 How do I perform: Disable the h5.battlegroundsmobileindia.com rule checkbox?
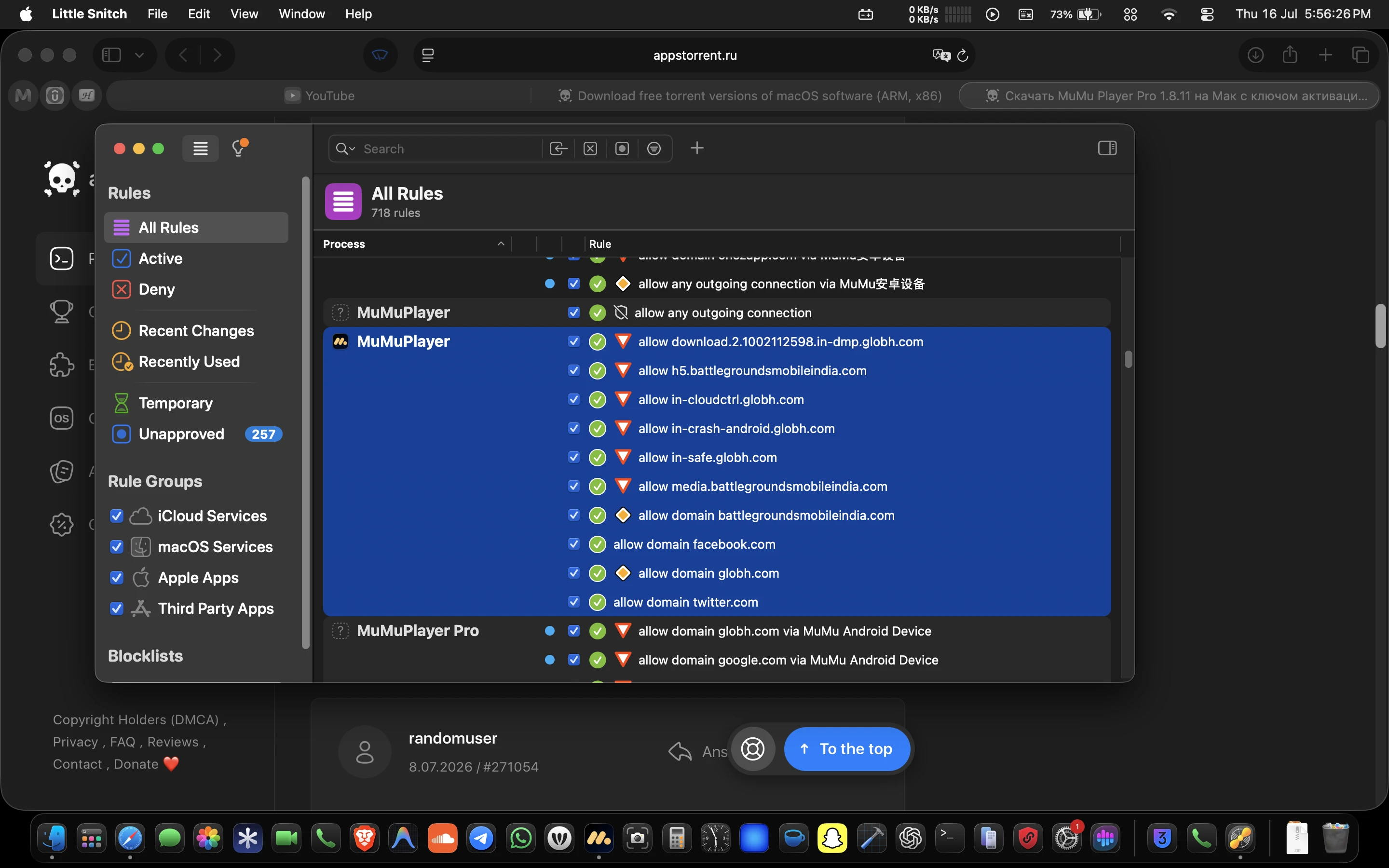[x=573, y=370]
